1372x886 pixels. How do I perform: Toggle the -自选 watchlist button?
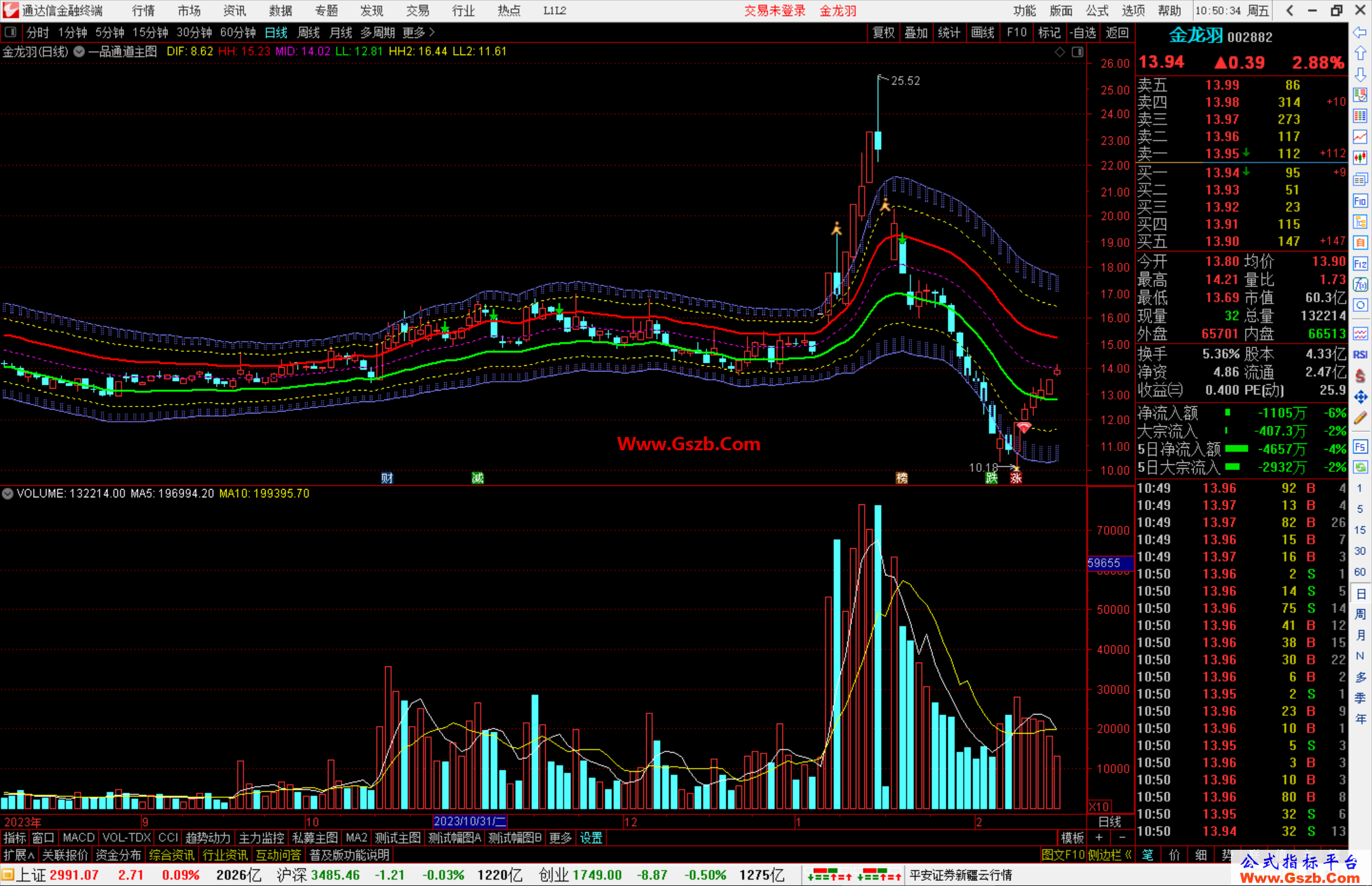click(x=1082, y=32)
